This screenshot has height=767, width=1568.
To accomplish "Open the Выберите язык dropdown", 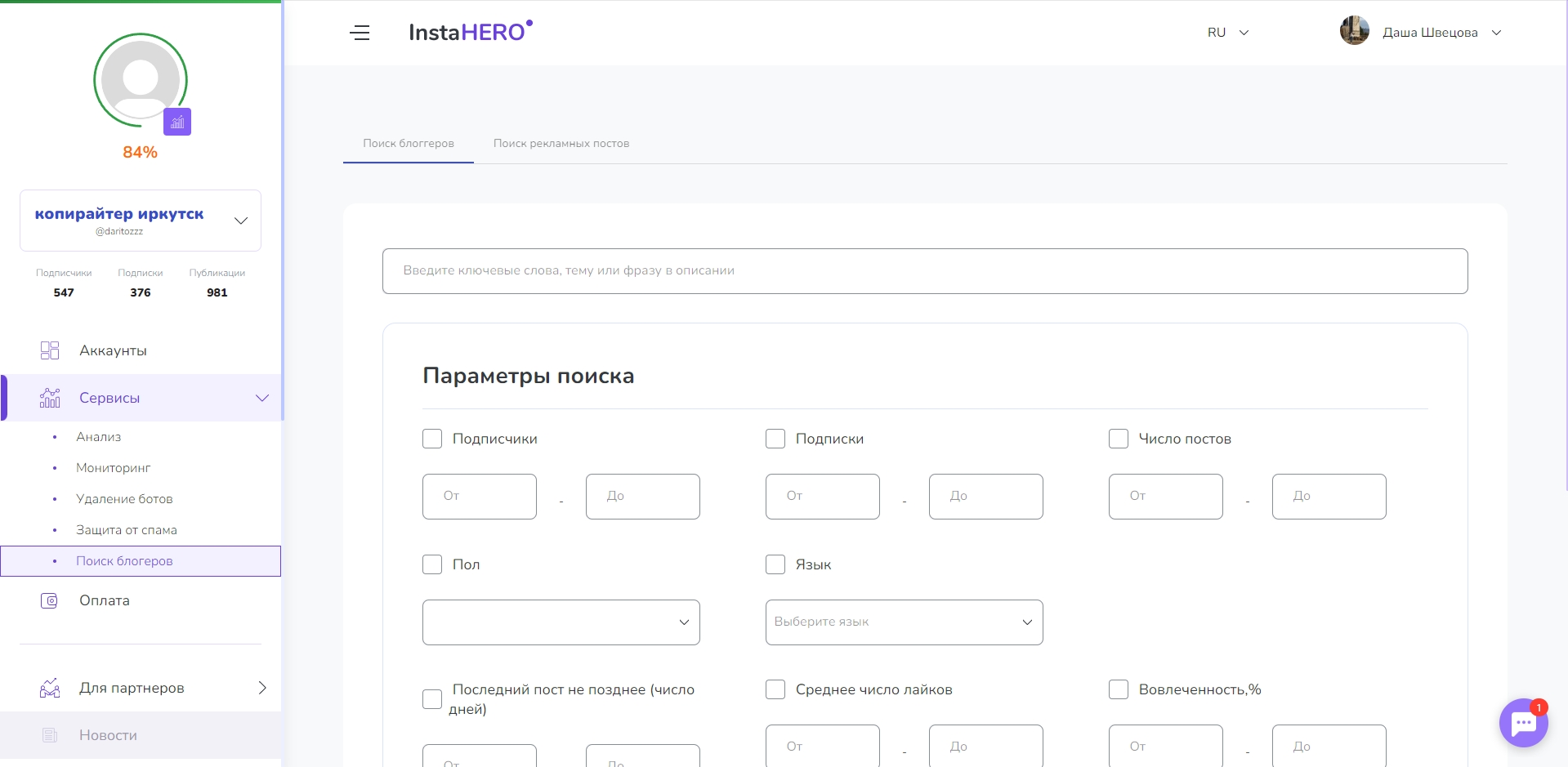I will [x=905, y=622].
